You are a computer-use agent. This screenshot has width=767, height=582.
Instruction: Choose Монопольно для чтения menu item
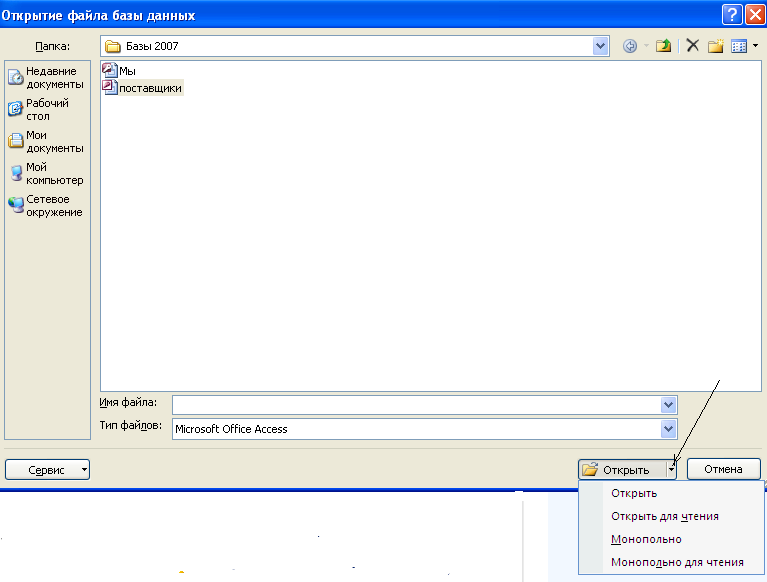click(671, 562)
